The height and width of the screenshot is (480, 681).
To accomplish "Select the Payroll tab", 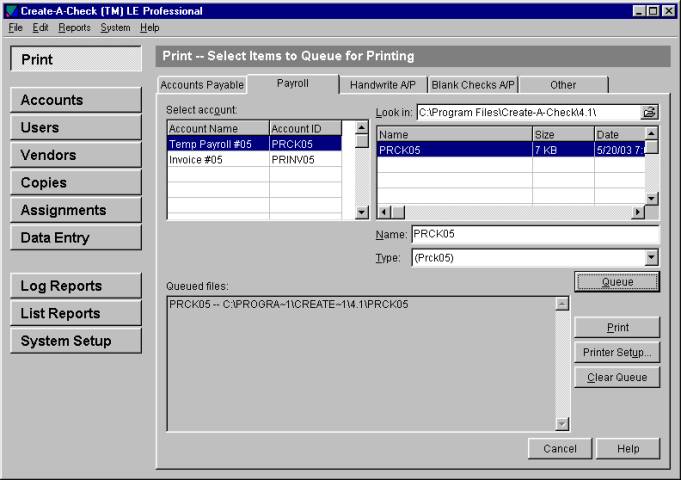I will tap(293, 83).
